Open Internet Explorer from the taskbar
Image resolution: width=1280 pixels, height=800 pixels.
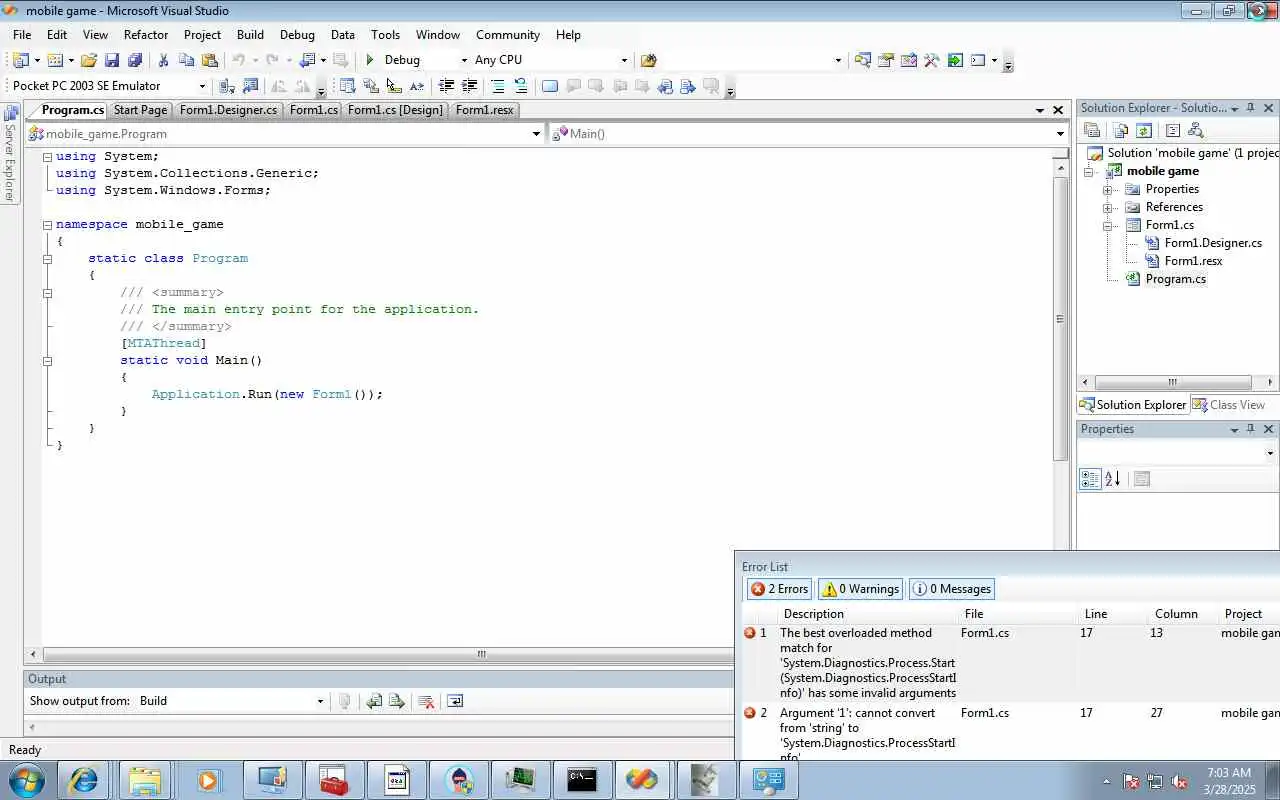pyautogui.click(x=83, y=780)
